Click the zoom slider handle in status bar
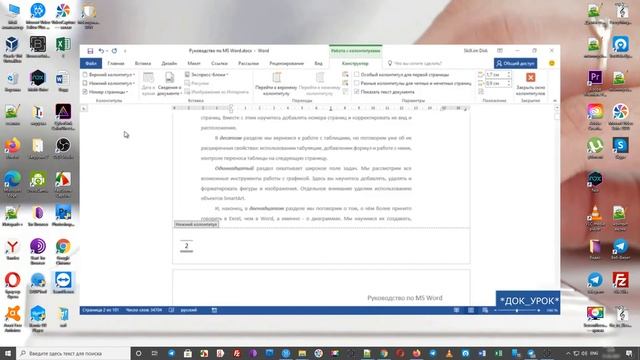This screenshot has height=360, width=640. point(517,311)
